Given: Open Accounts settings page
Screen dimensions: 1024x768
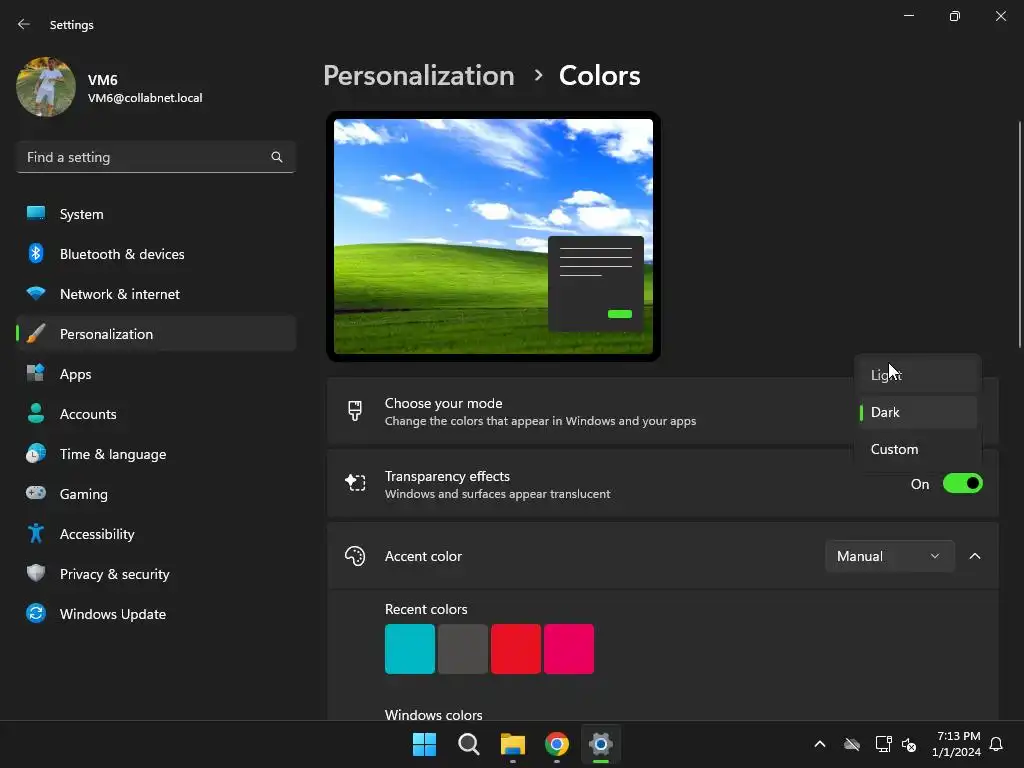Looking at the screenshot, I should coord(156,413).
